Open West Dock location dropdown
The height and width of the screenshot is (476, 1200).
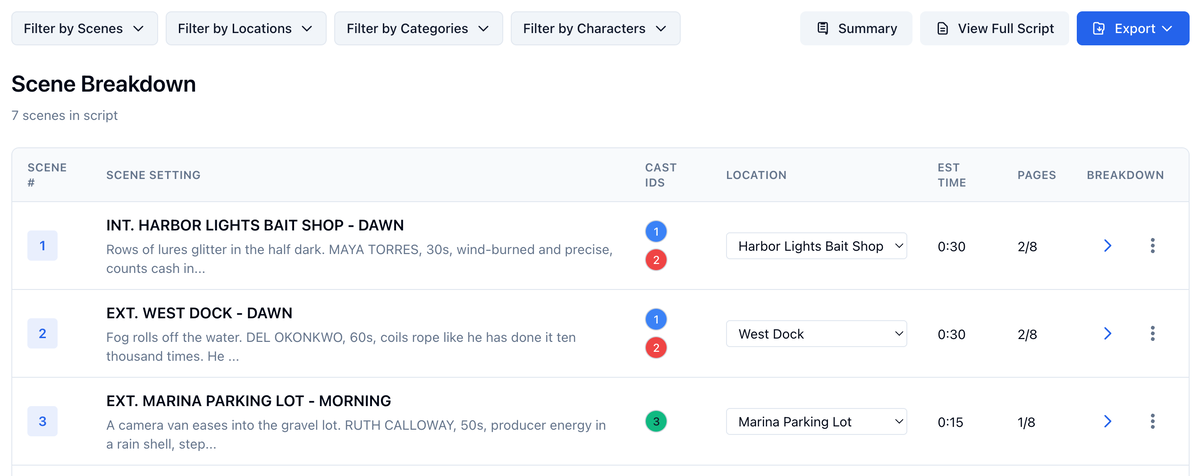pyautogui.click(x=816, y=334)
